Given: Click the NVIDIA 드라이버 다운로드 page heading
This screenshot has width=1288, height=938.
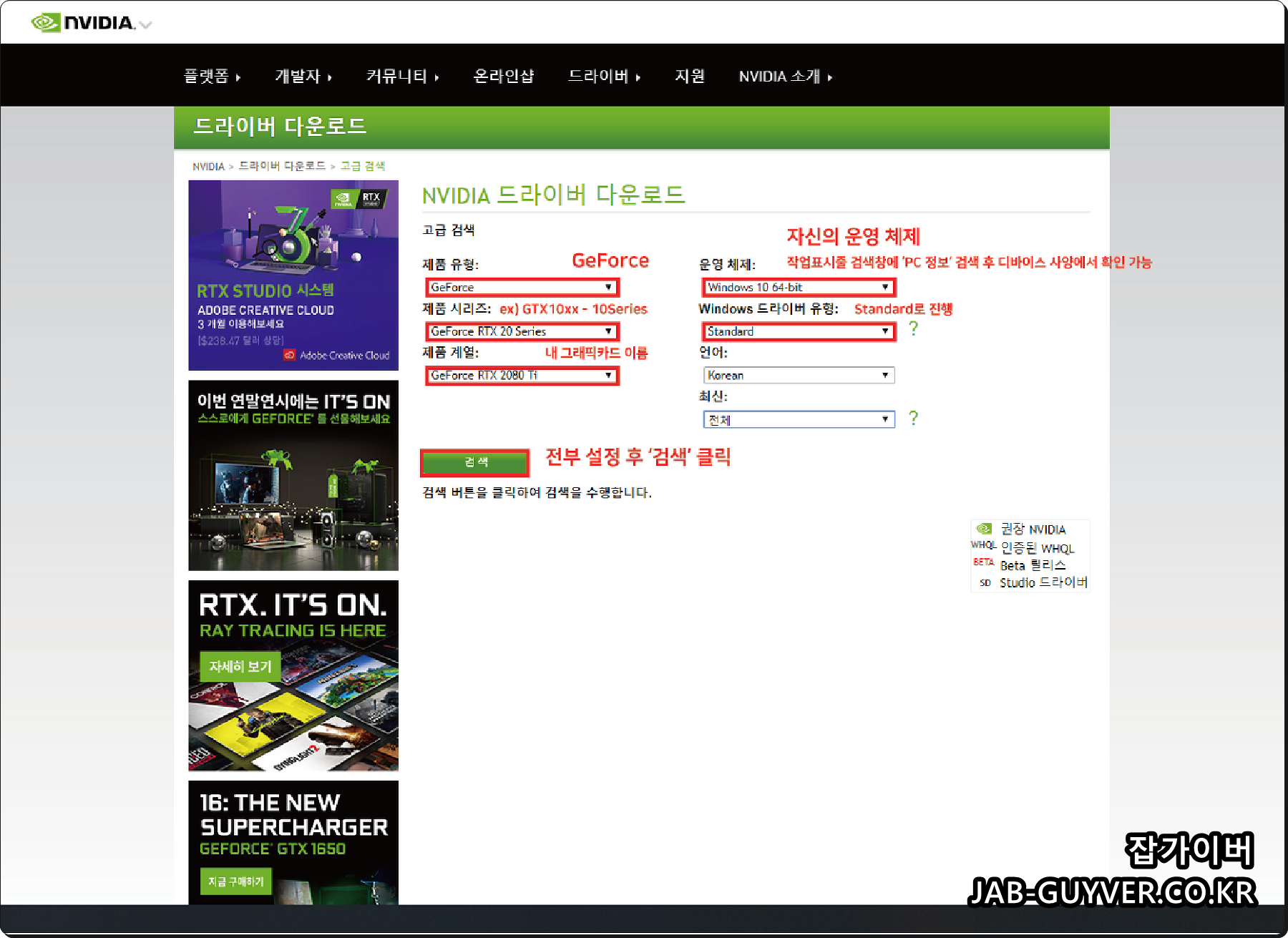Looking at the screenshot, I should point(553,195).
